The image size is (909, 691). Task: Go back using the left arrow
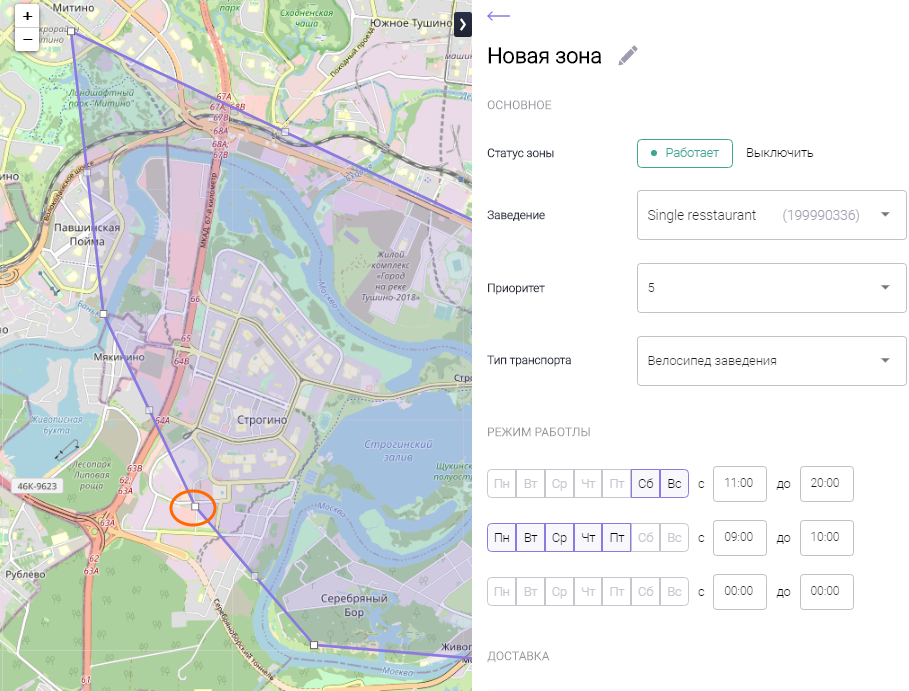click(x=498, y=16)
